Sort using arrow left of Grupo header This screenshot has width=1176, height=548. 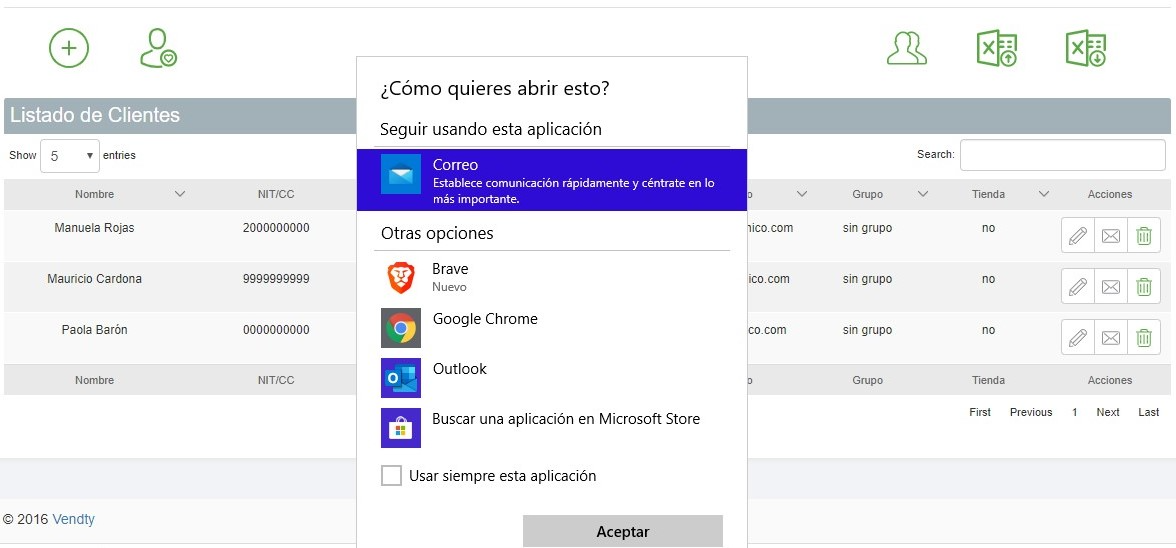pyautogui.click(x=802, y=194)
